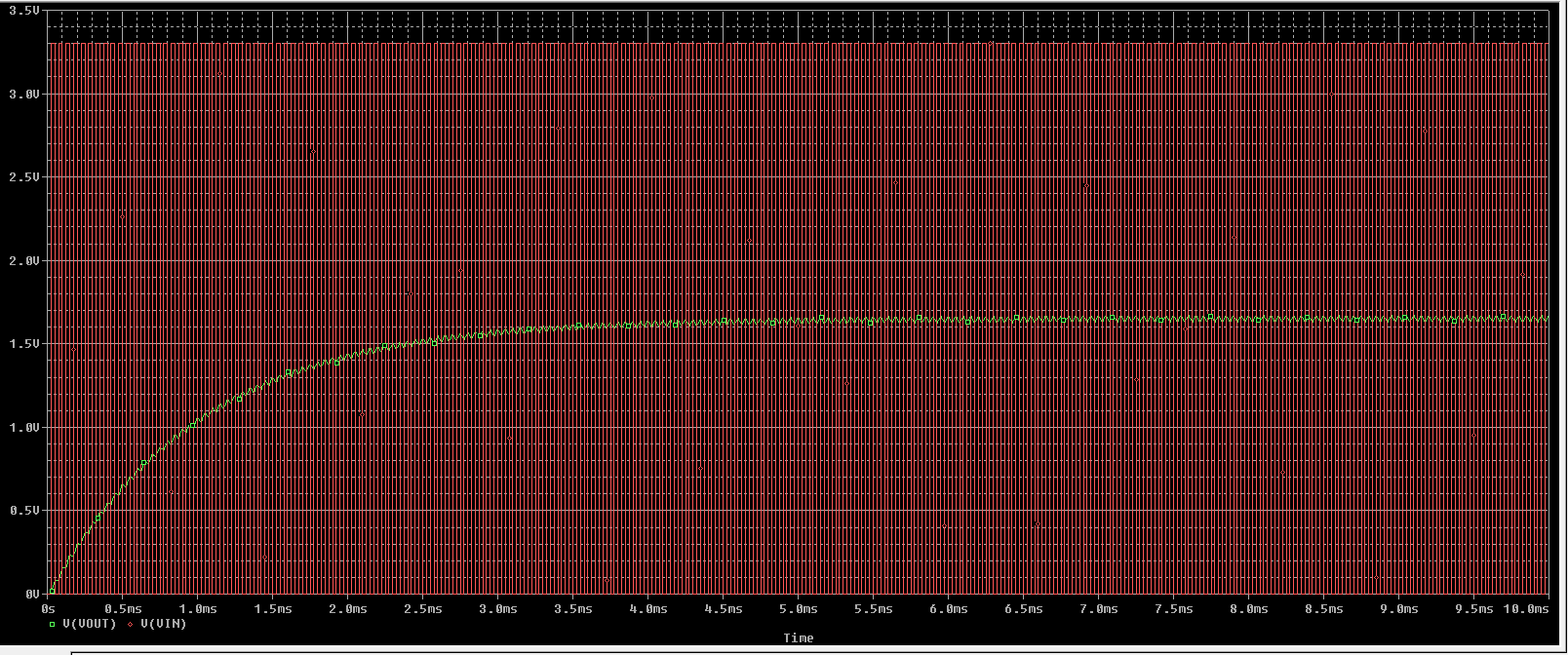This screenshot has height=655, width=1568.
Task: Click the 6.0ms x-axis label
Action: click(x=949, y=609)
